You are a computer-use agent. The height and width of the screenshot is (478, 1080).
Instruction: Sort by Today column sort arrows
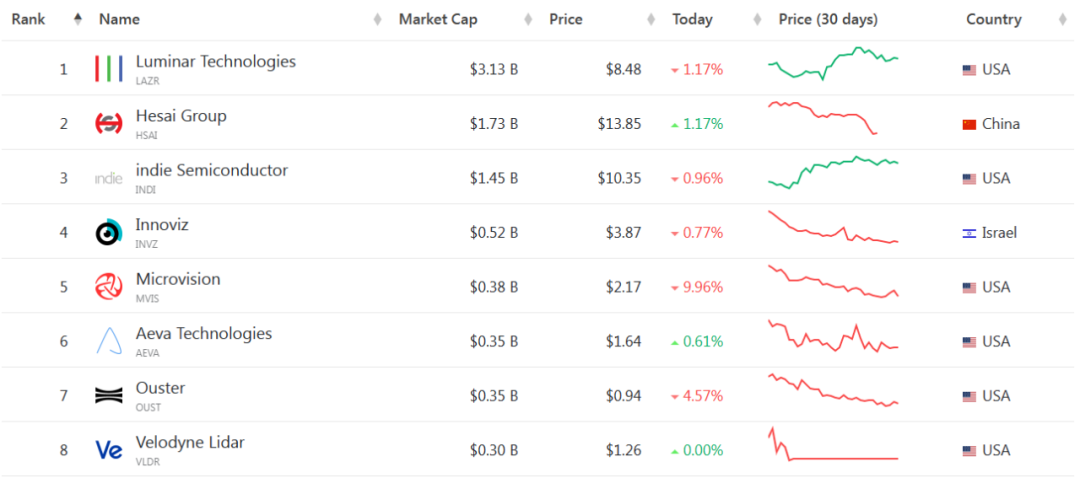tap(757, 19)
